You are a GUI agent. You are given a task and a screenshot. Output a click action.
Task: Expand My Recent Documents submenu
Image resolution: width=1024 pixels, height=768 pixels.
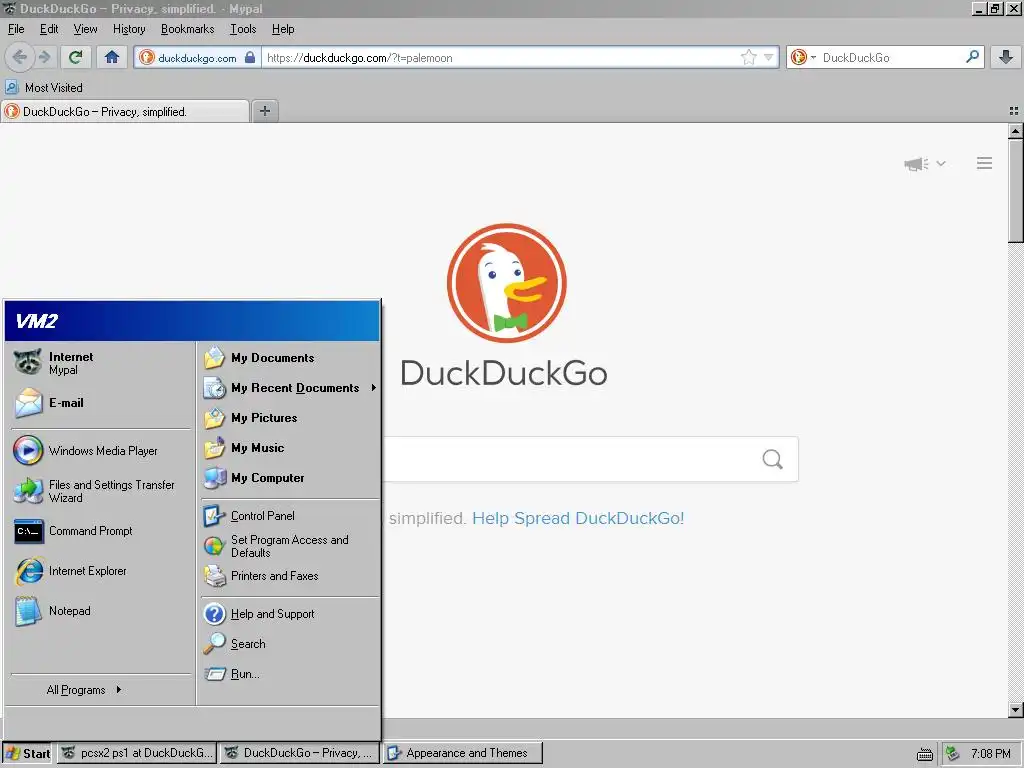click(x=290, y=388)
